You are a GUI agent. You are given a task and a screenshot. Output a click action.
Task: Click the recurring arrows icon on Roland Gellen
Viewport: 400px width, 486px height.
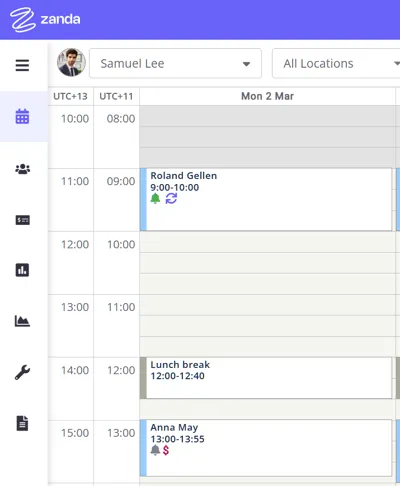click(x=171, y=199)
